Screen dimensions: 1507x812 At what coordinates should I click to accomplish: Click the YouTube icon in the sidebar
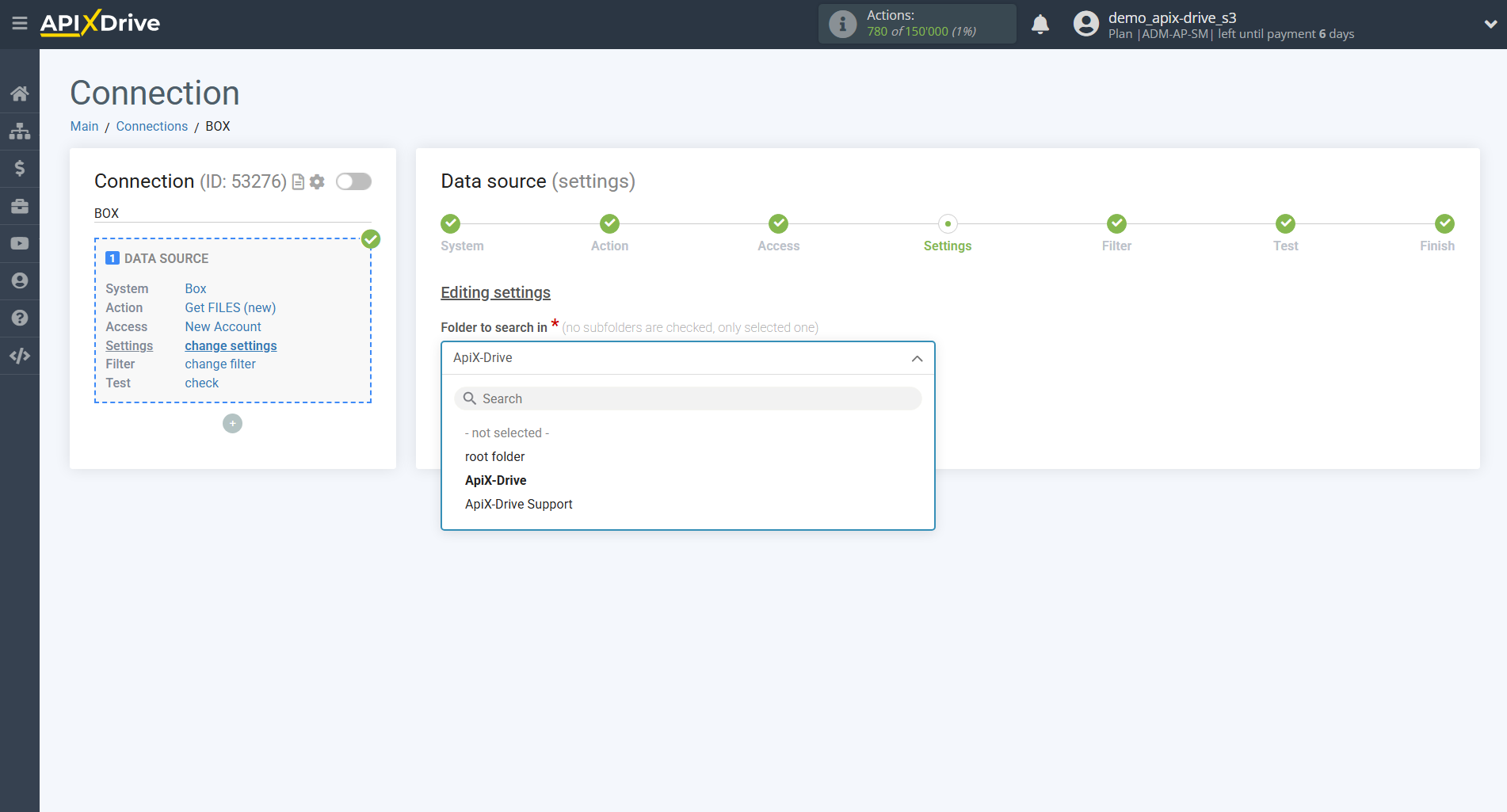click(x=20, y=243)
